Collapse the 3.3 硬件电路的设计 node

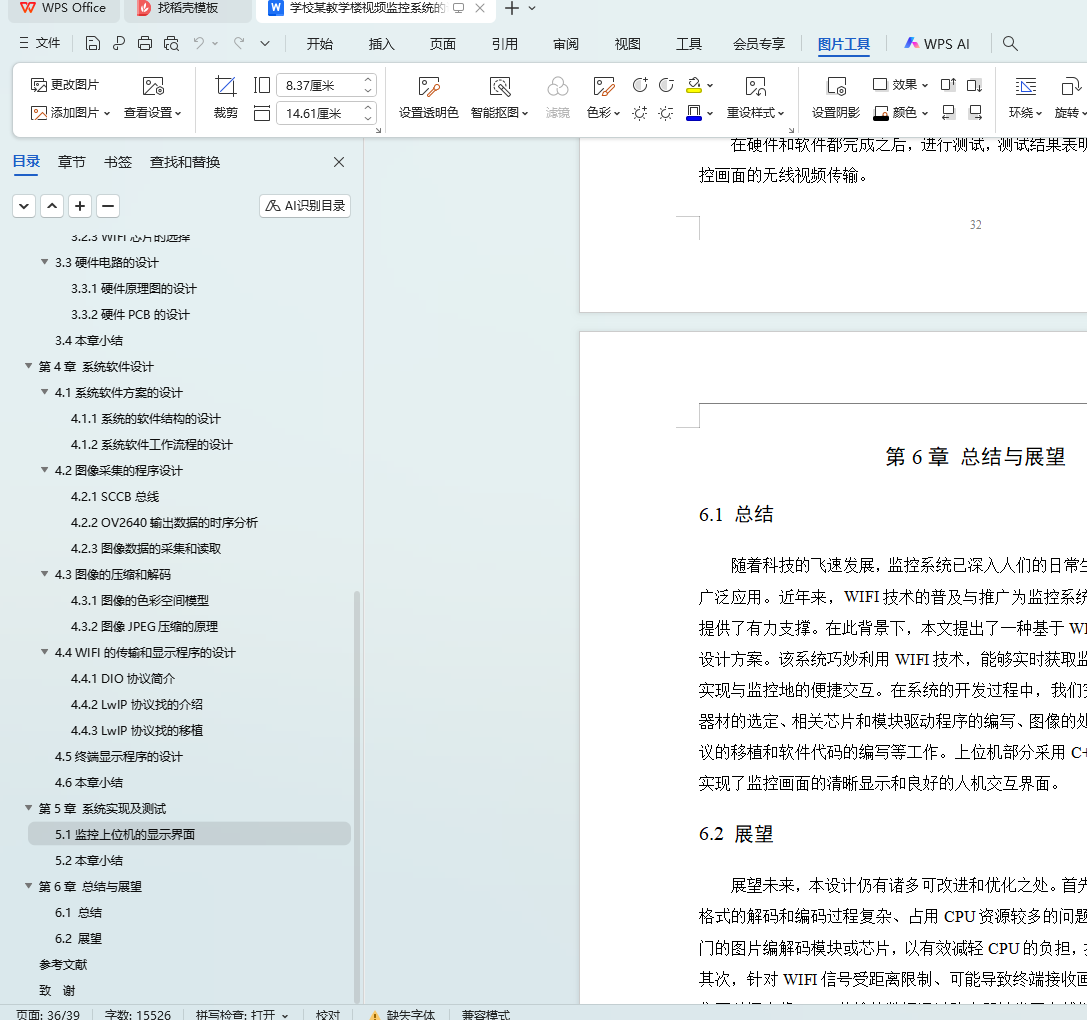pyautogui.click(x=44, y=261)
